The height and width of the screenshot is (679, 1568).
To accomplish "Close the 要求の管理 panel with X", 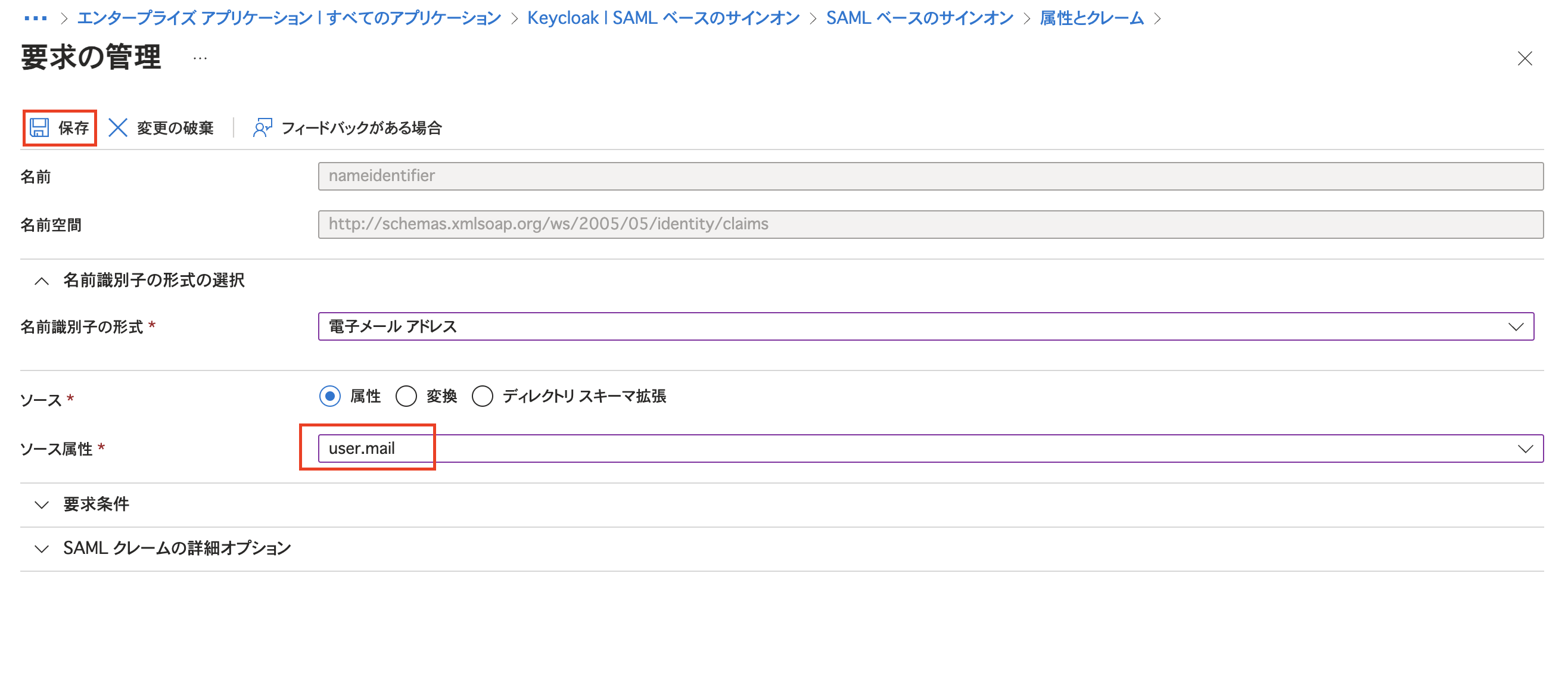I will (x=1524, y=59).
